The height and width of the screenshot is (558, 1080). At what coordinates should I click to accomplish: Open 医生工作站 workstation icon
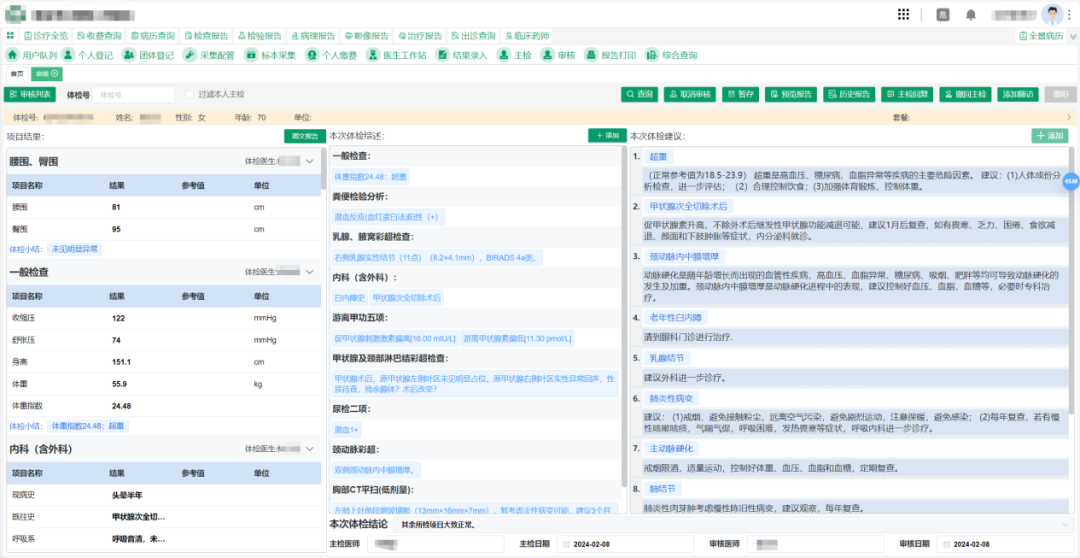pyautogui.click(x=372, y=55)
